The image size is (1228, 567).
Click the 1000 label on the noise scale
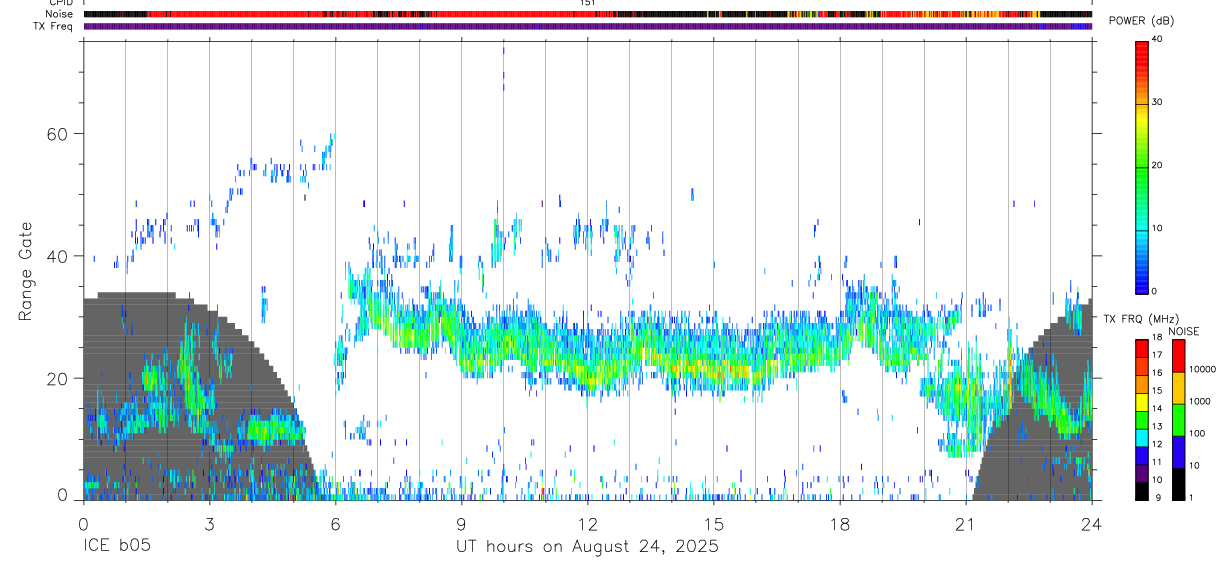(x=1201, y=401)
